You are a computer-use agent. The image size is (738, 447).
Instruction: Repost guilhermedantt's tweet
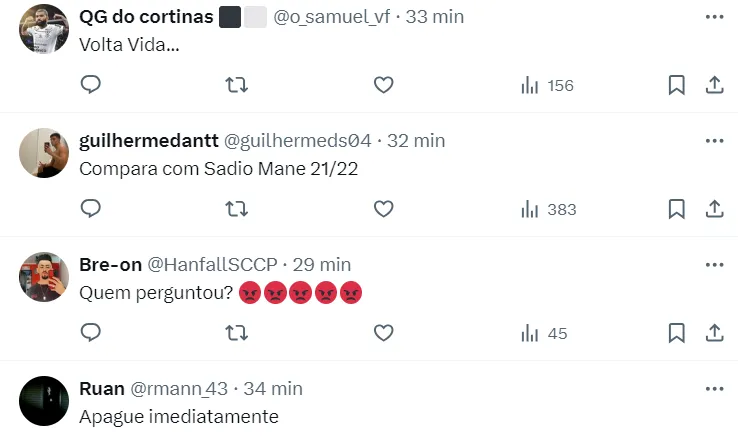point(237,209)
